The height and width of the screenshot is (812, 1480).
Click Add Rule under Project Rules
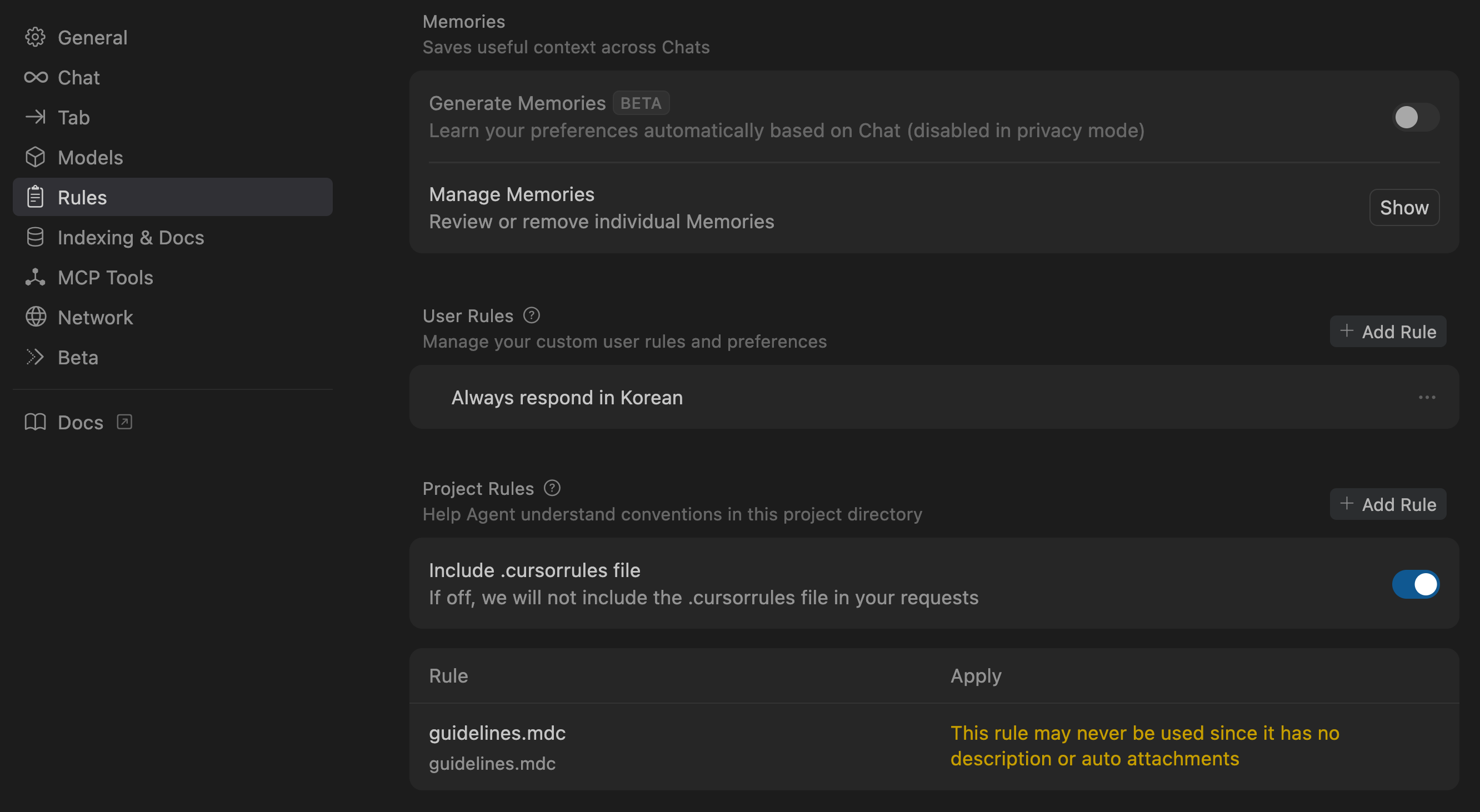(x=1388, y=504)
